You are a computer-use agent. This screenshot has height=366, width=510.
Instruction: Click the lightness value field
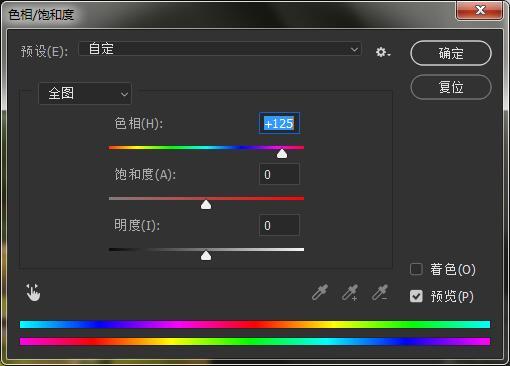tap(279, 225)
